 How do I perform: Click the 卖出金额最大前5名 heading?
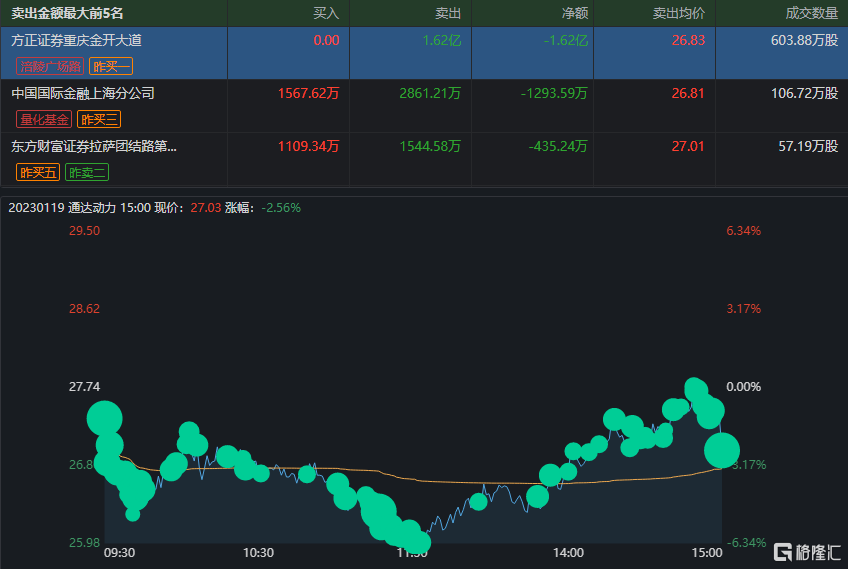(x=67, y=14)
